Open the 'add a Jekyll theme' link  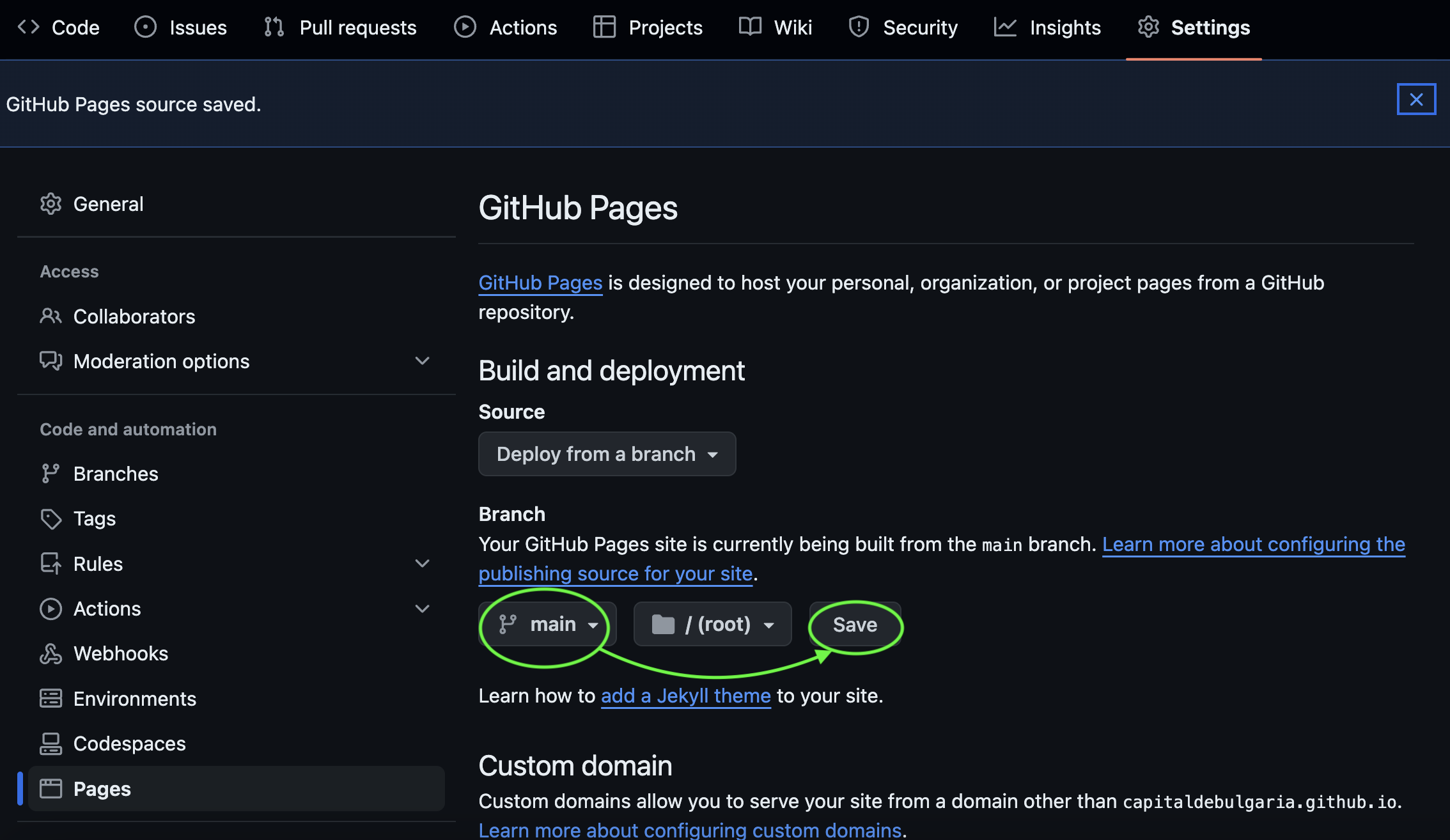pos(685,696)
